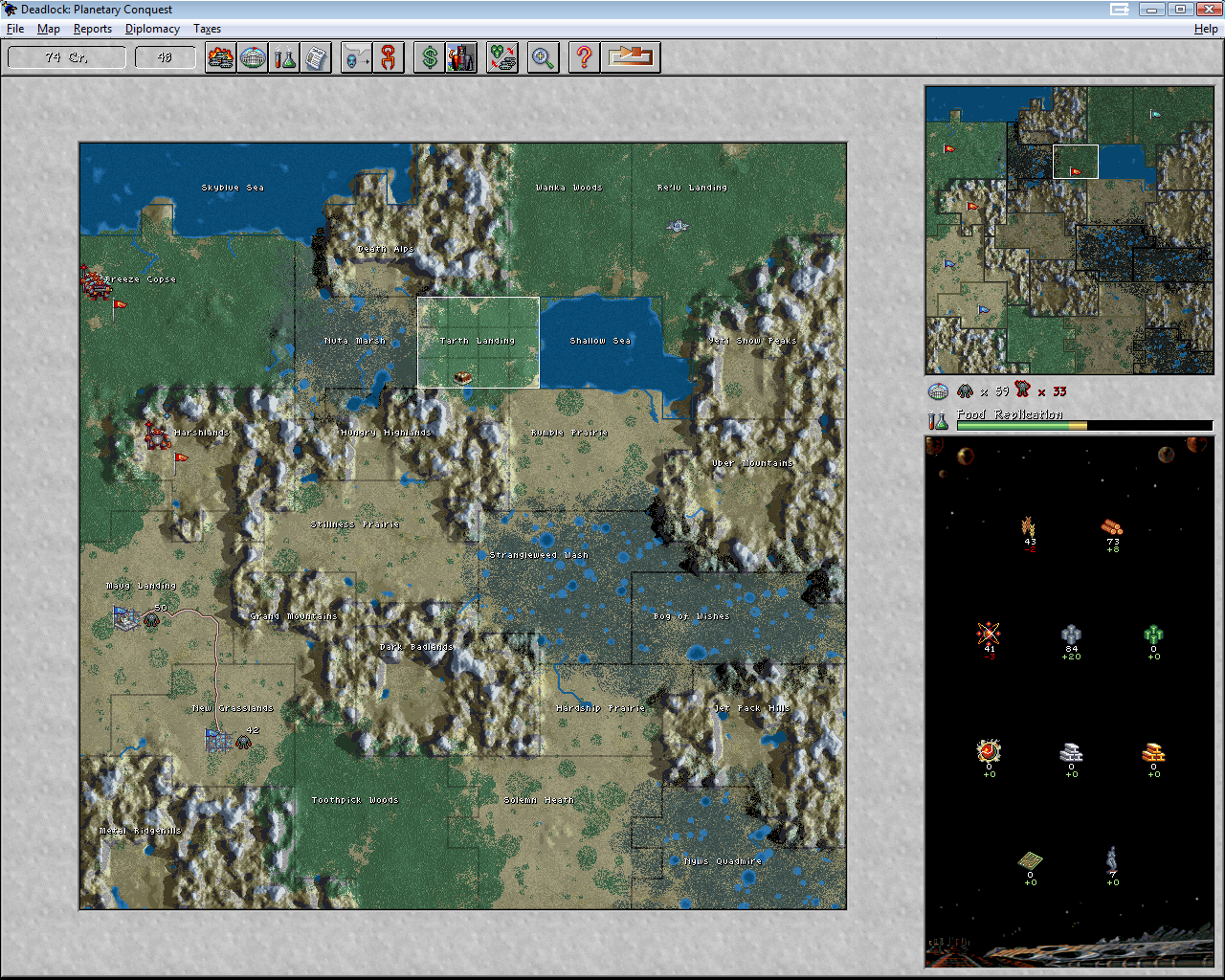This screenshot has width=1225, height=980.
Task: Select the Bog of Wishes territory label
Action: 691,616
